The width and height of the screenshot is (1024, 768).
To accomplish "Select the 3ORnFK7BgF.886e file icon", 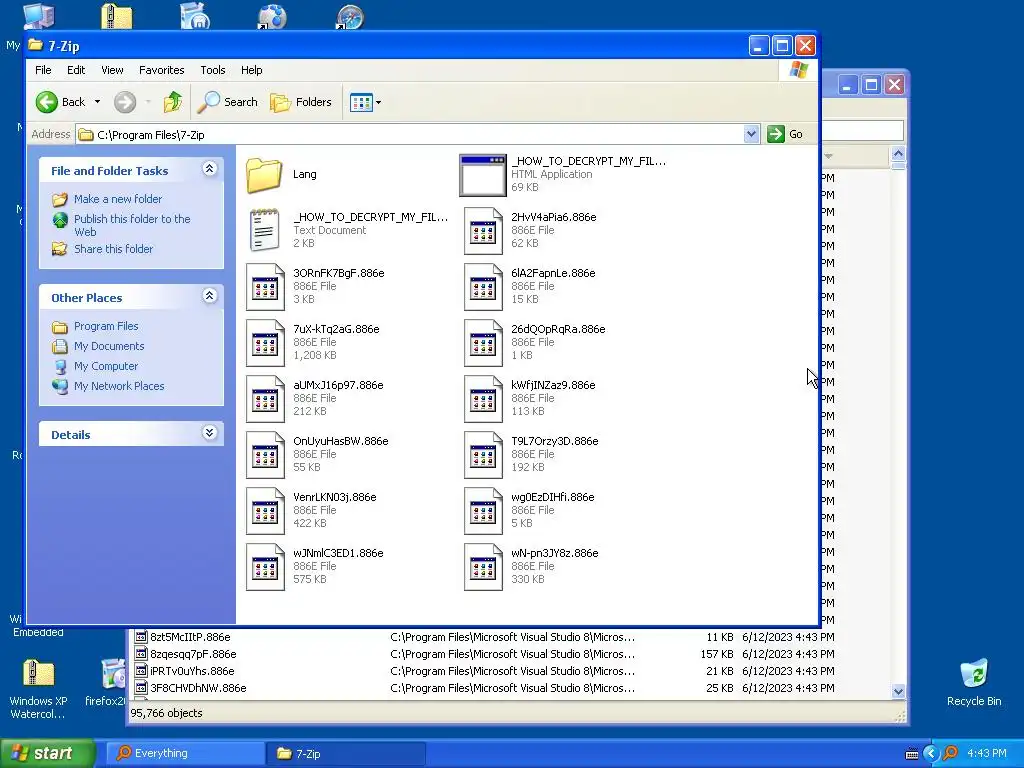I will (x=265, y=287).
